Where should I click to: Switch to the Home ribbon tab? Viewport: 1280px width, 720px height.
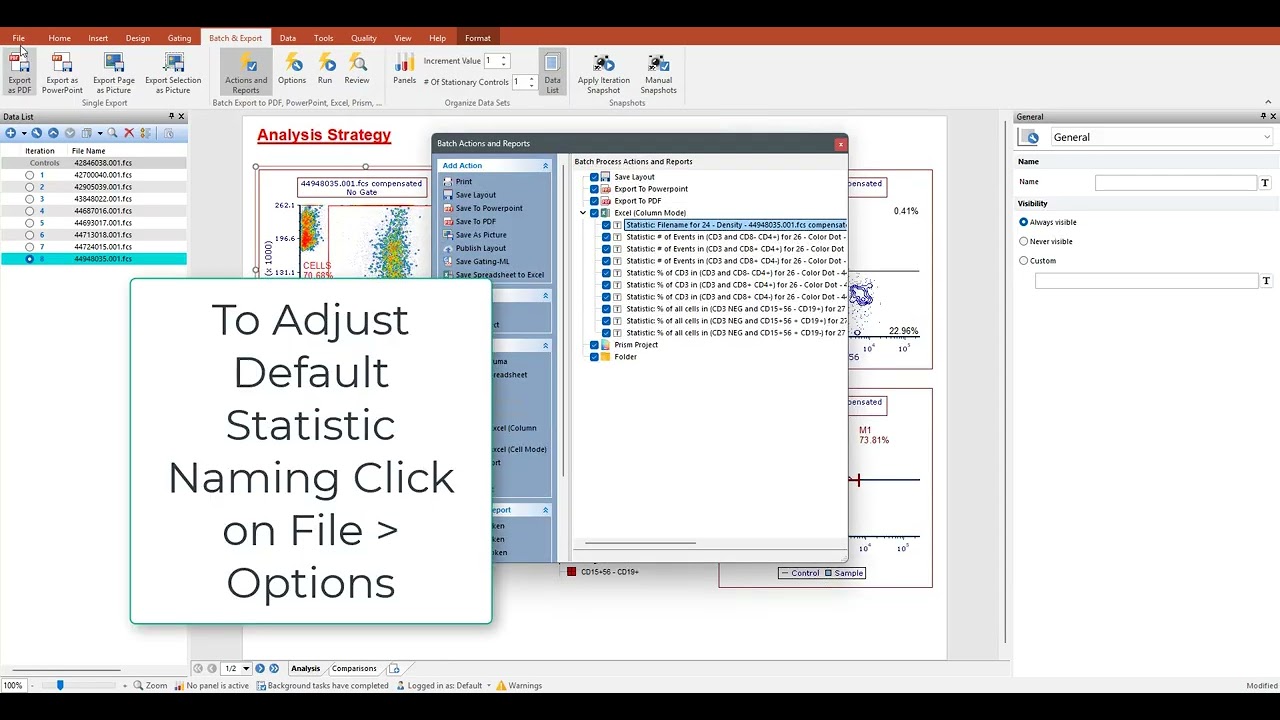pyautogui.click(x=59, y=38)
